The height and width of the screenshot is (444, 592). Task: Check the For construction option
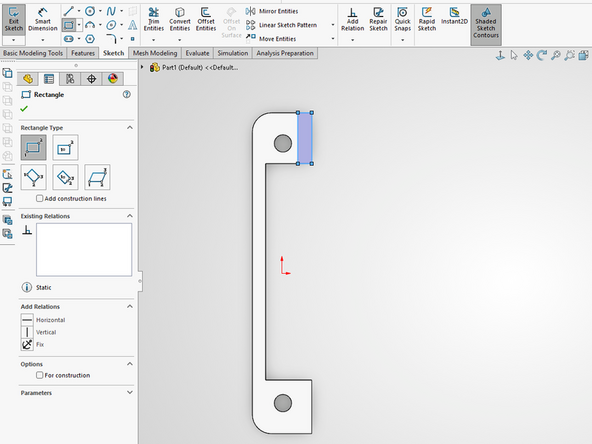pyautogui.click(x=40, y=375)
